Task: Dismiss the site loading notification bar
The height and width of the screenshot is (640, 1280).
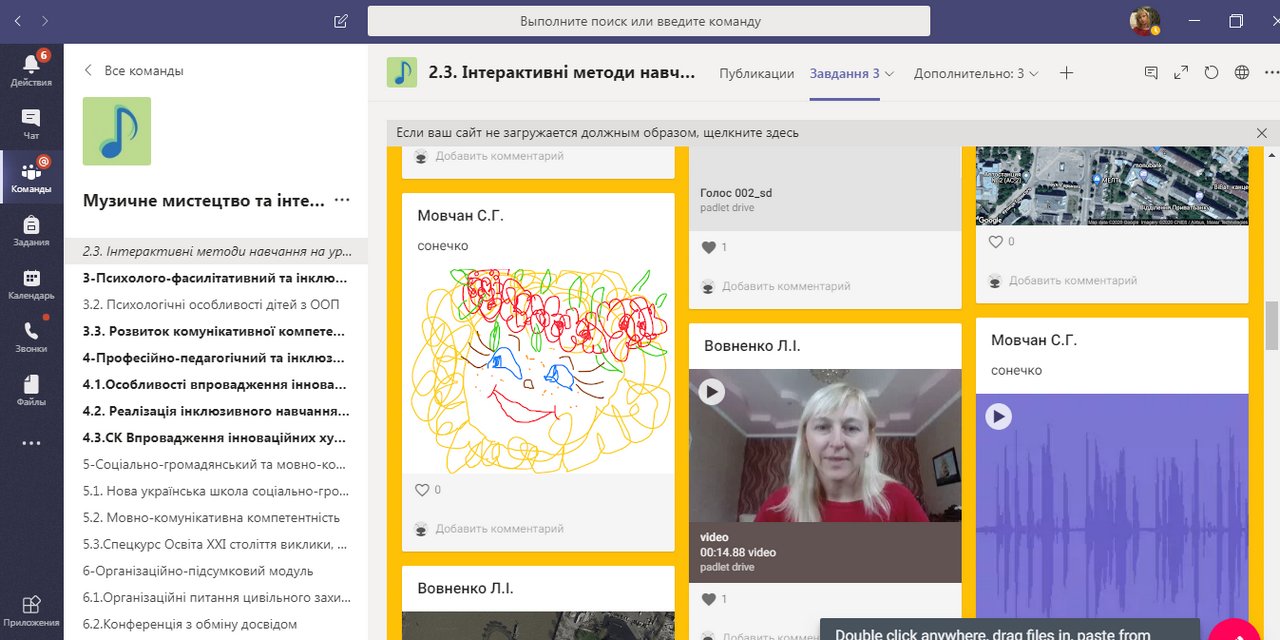Action: 1261,133
